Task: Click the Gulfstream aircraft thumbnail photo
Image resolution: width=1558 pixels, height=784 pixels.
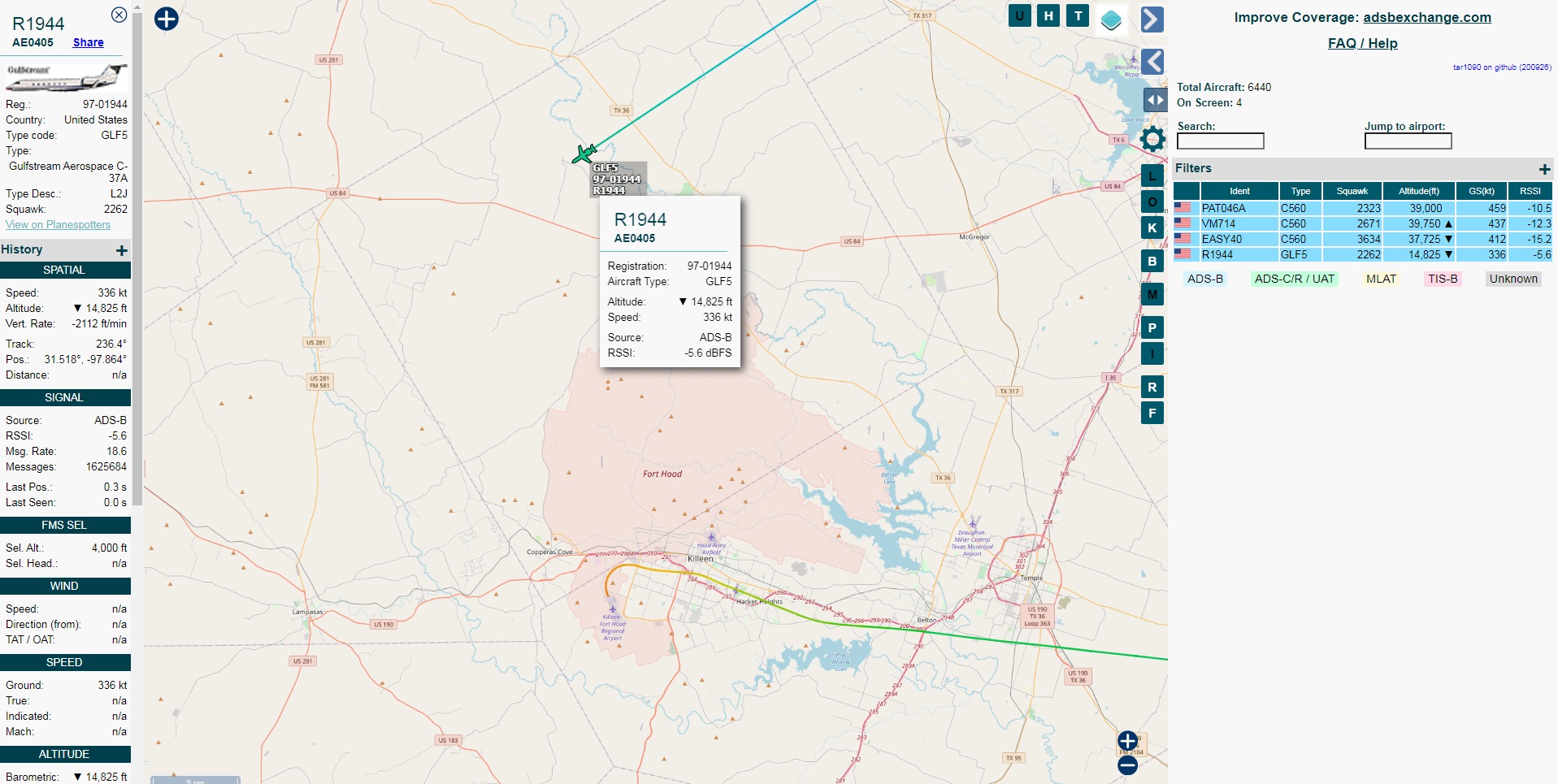Action: click(66, 76)
